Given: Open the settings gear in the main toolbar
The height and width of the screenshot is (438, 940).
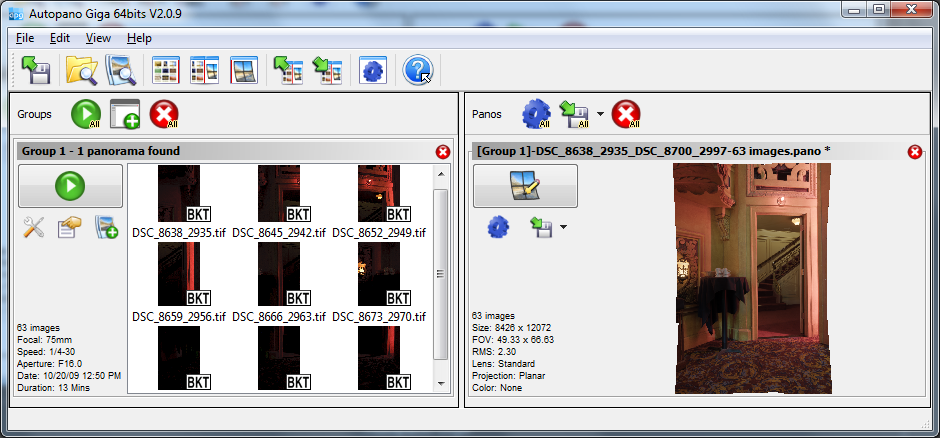Looking at the screenshot, I should click(373, 70).
